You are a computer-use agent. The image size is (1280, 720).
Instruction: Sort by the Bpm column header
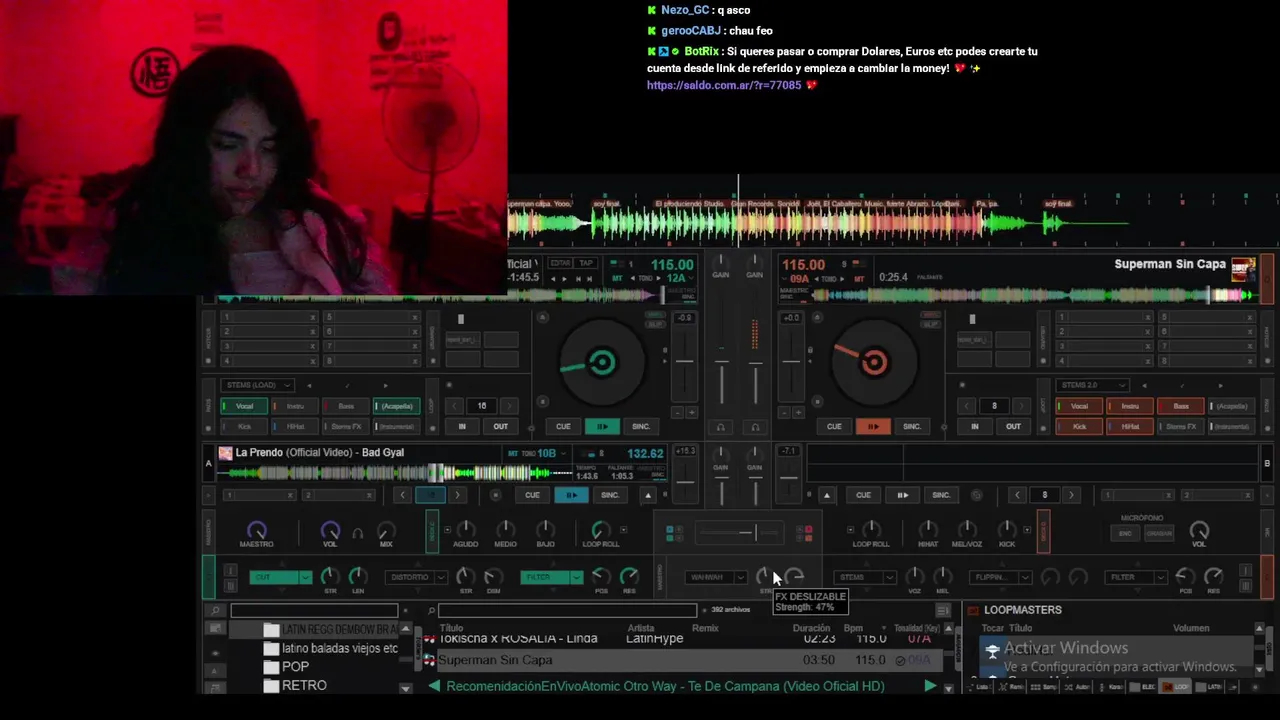[x=853, y=629]
